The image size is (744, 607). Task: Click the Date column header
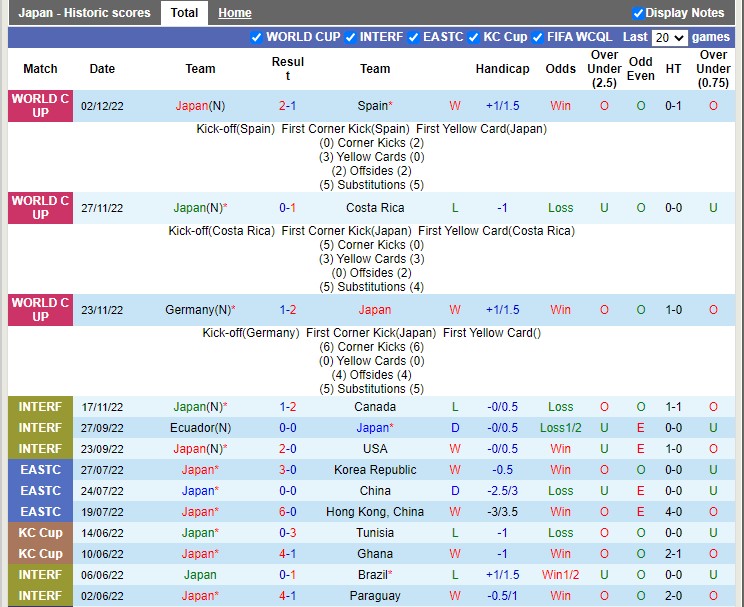[102, 69]
